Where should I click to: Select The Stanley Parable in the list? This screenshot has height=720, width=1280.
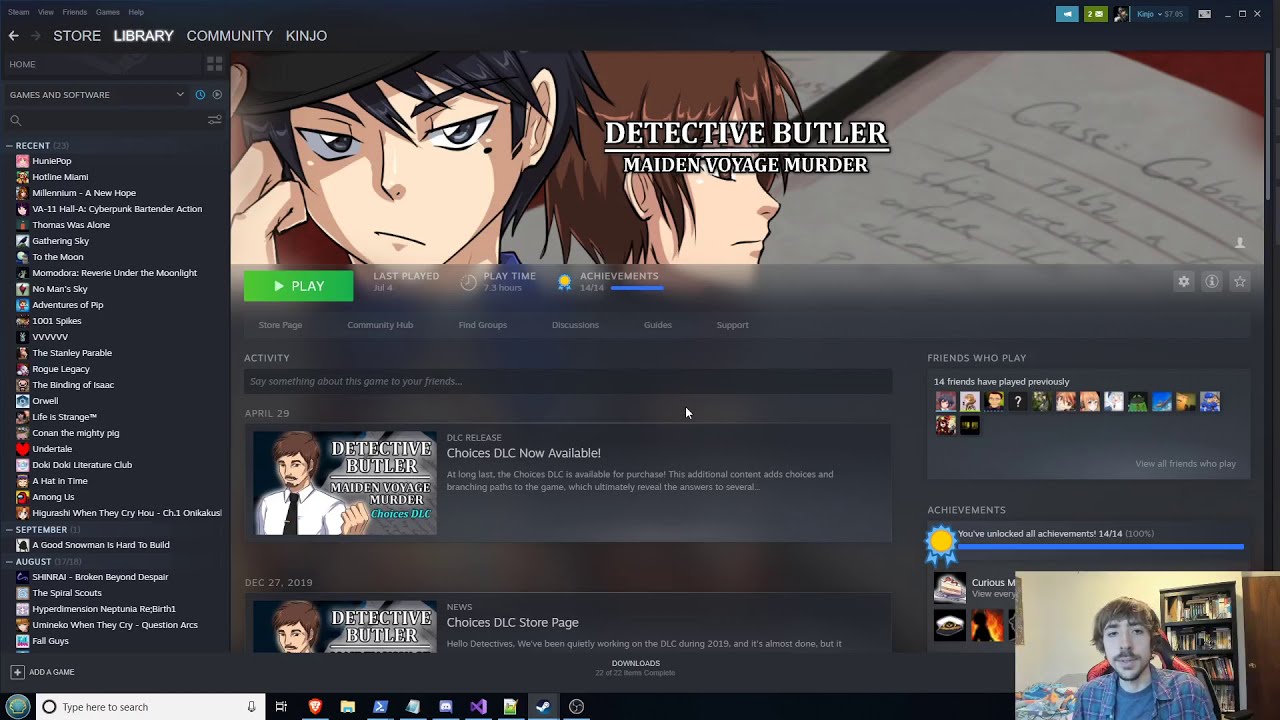tap(72, 353)
